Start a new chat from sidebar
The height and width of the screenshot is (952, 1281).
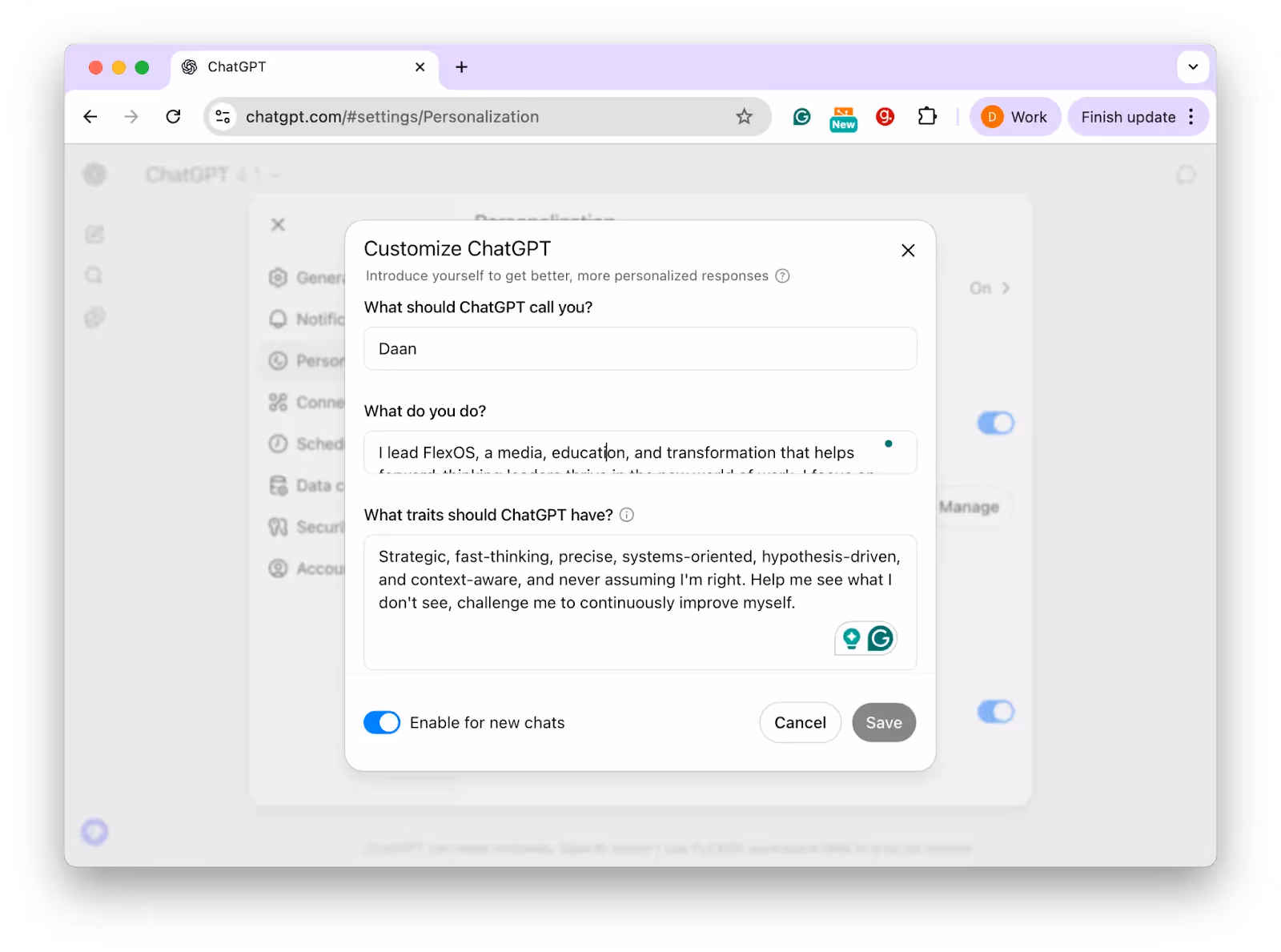point(94,234)
